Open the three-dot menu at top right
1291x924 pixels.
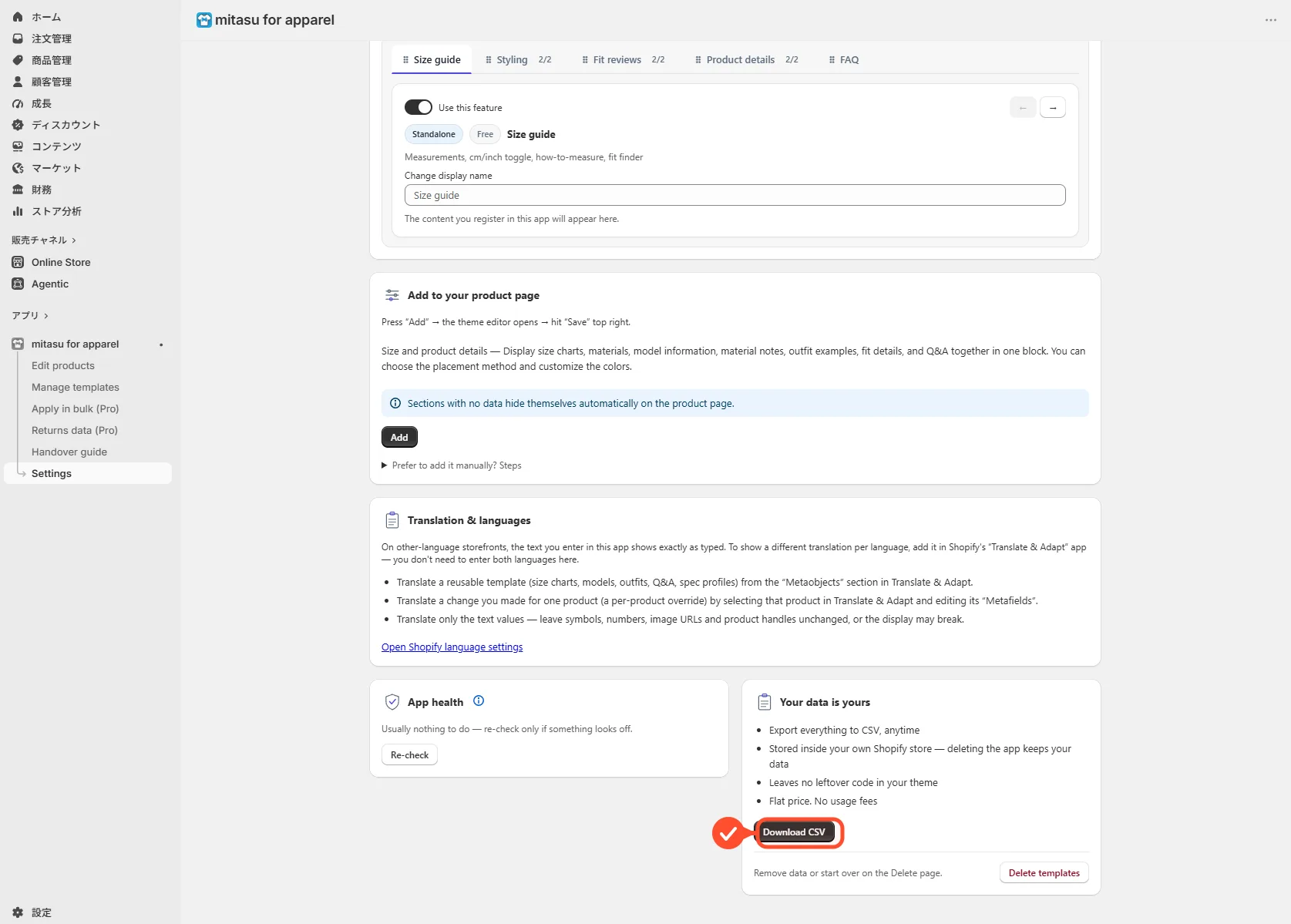1271,20
